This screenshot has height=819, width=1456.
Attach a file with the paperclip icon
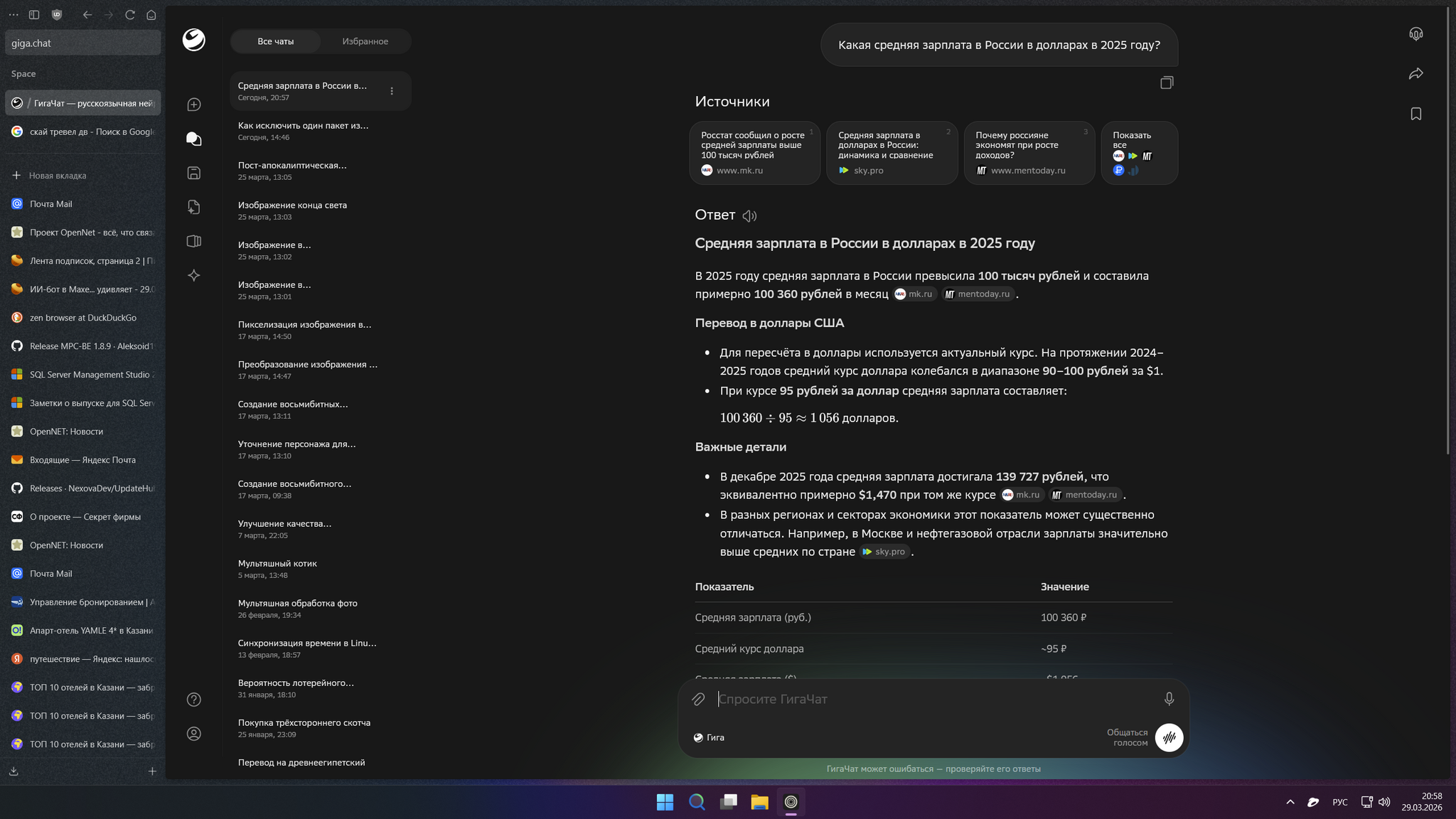pyautogui.click(x=698, y=700)
